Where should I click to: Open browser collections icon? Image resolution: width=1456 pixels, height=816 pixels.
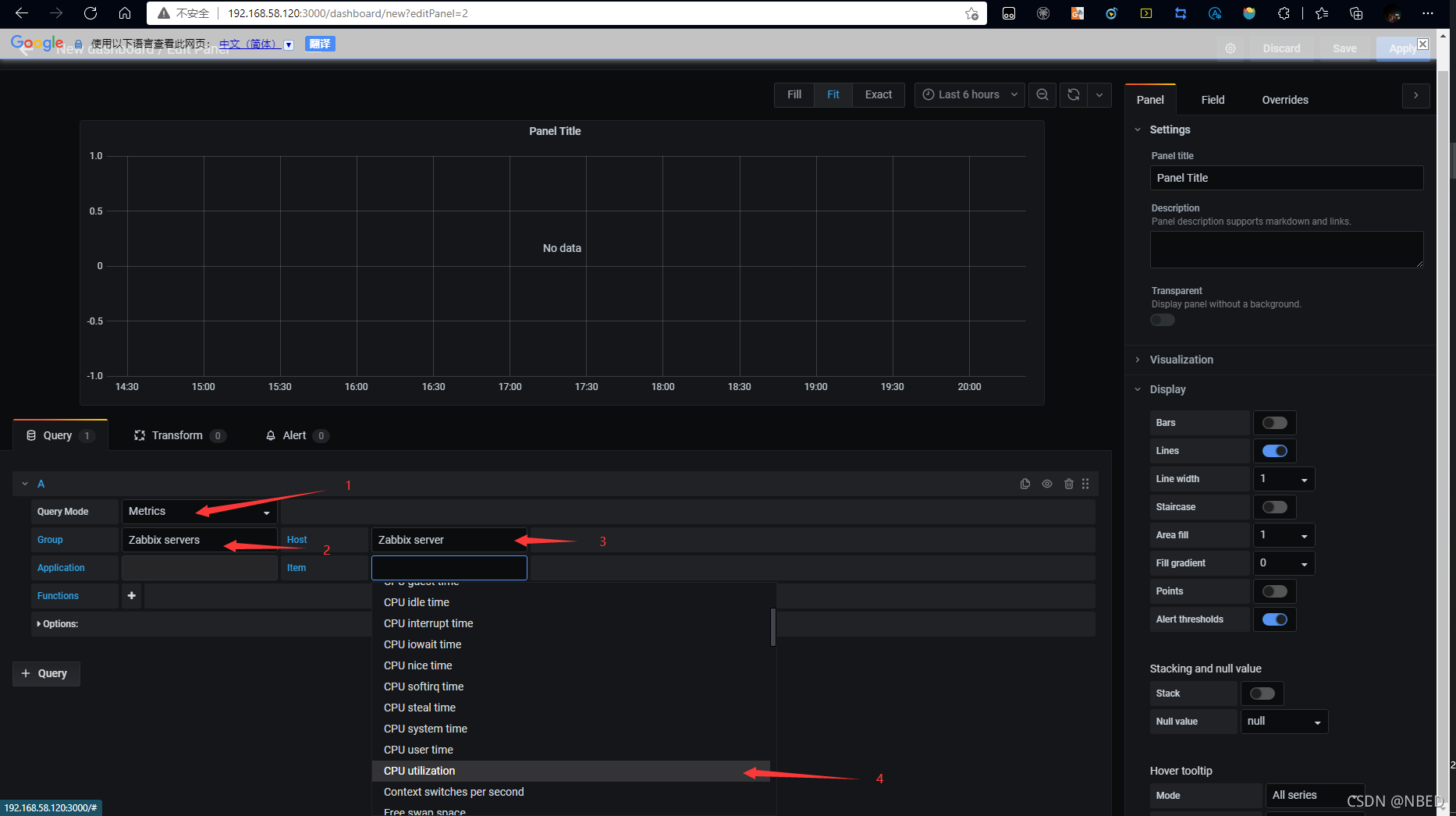(1356, 13)
